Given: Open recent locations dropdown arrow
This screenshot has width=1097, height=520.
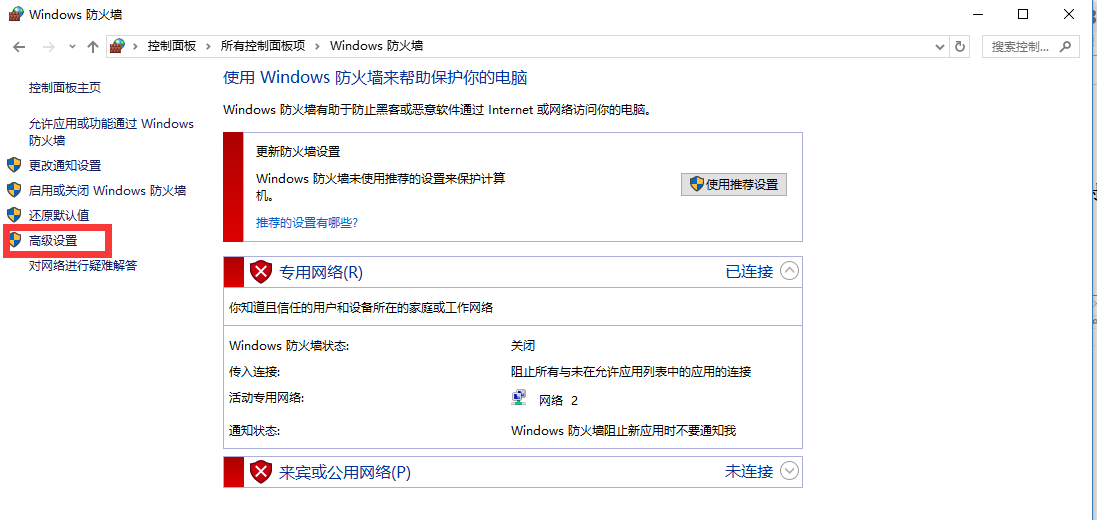Looking at the screenshot, I should pos(72,47).
